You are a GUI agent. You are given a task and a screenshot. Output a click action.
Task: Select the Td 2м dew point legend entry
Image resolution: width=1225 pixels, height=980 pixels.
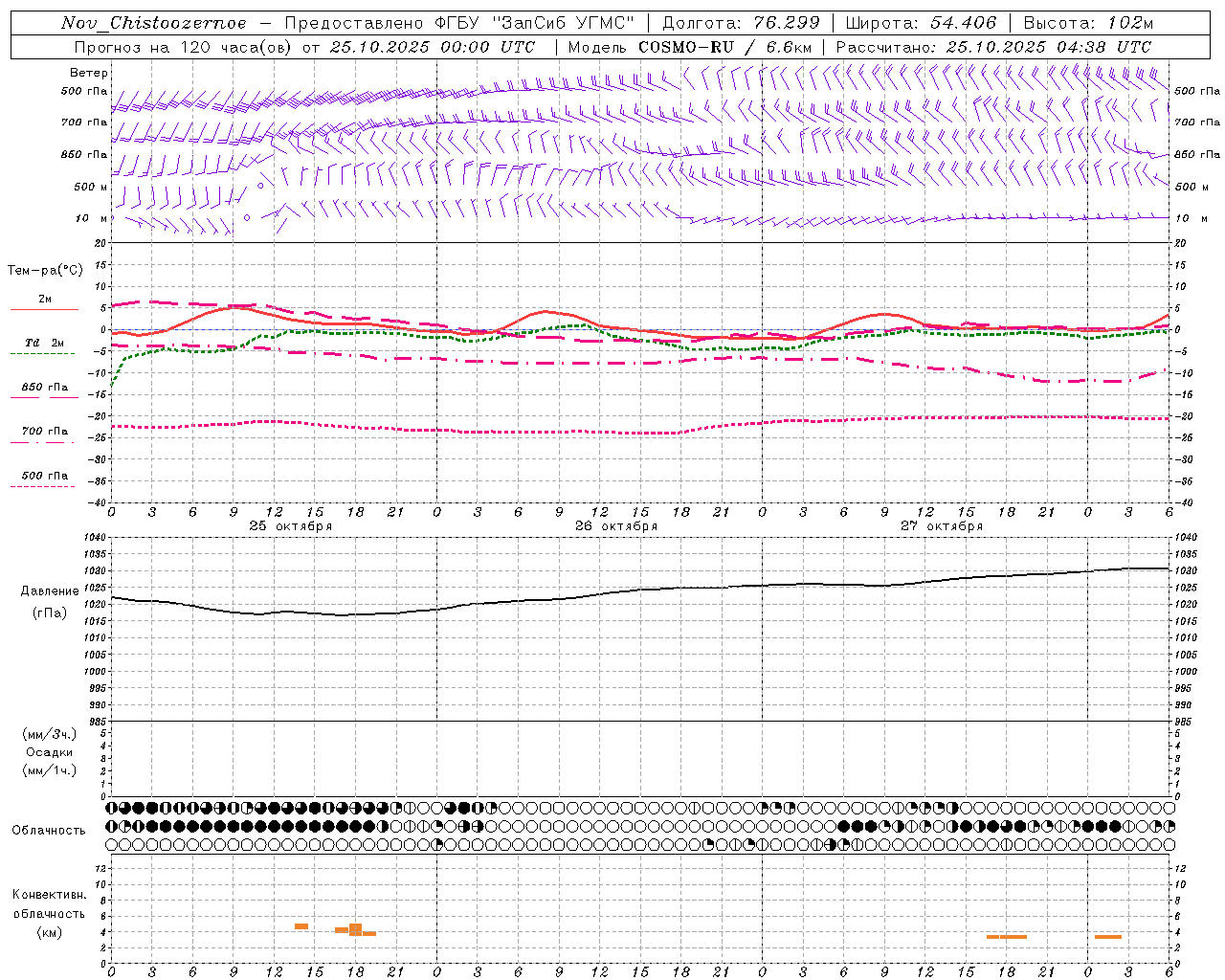tap(43, 346)
